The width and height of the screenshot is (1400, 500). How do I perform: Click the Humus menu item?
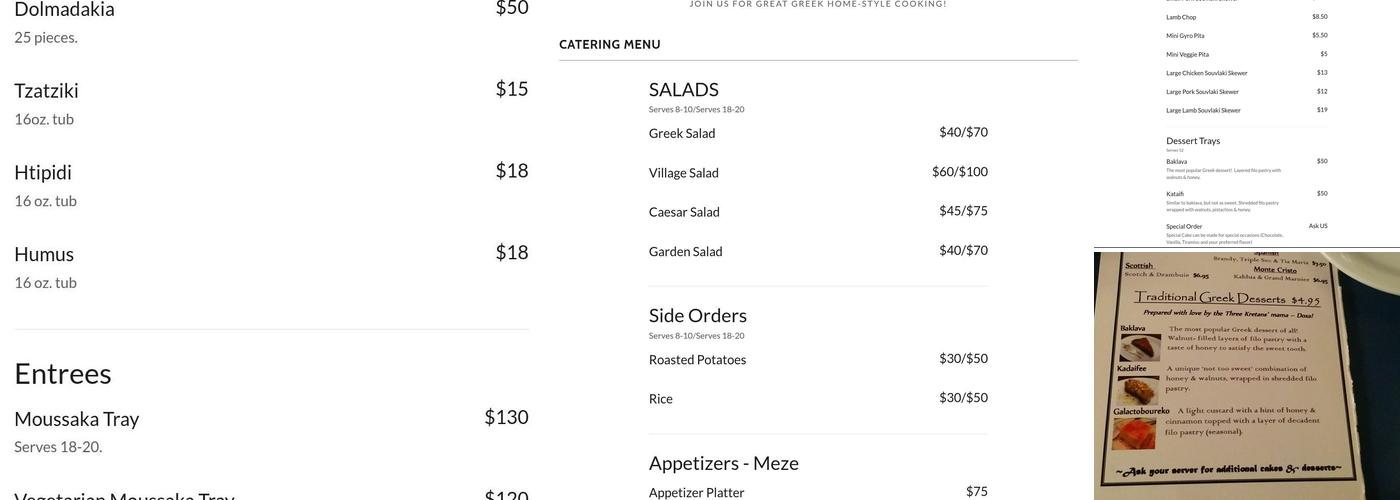(44, 255)
